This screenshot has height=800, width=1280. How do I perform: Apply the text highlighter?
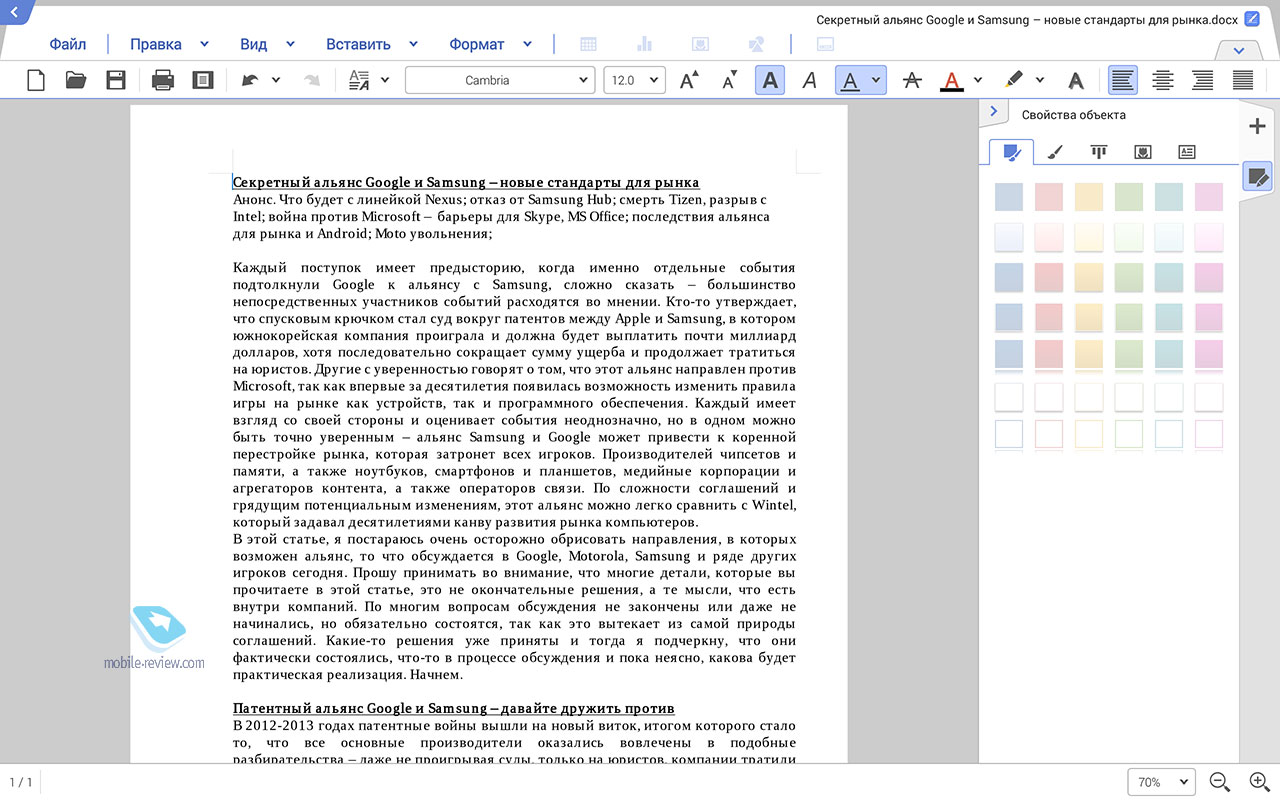pos(1014,80)
